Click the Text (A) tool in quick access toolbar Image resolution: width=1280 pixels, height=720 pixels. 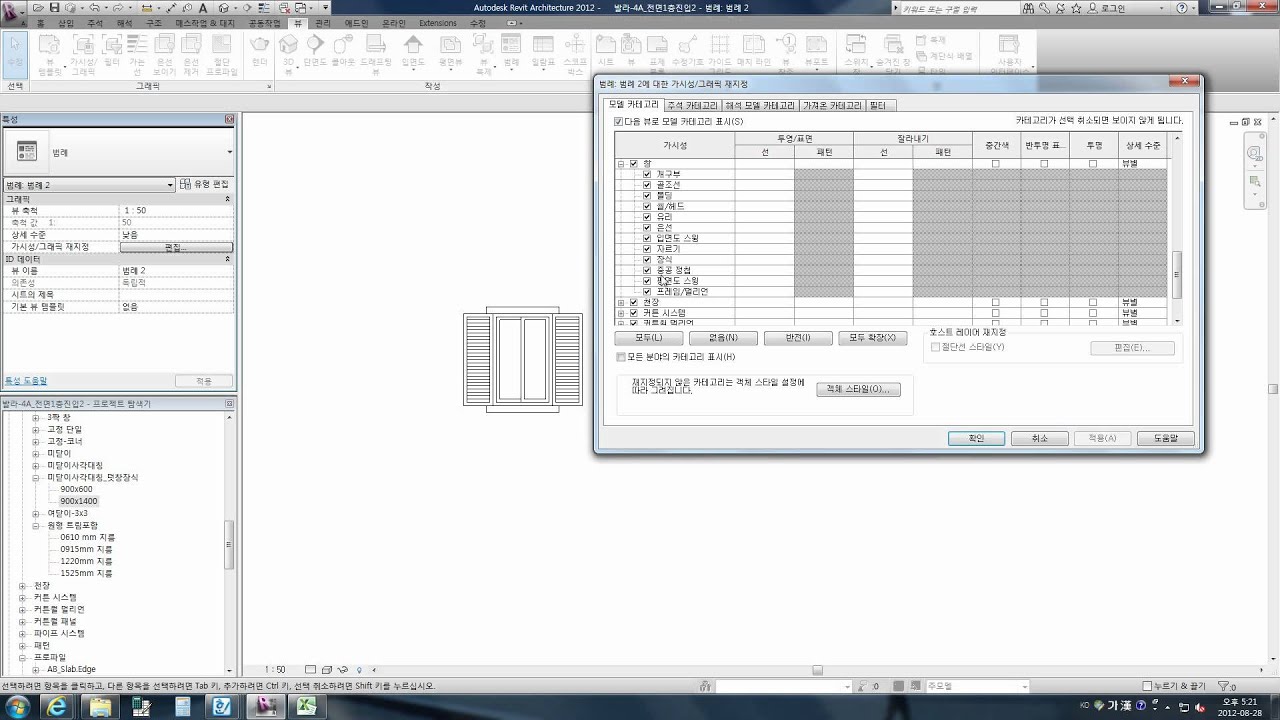[x=203, y=7]
